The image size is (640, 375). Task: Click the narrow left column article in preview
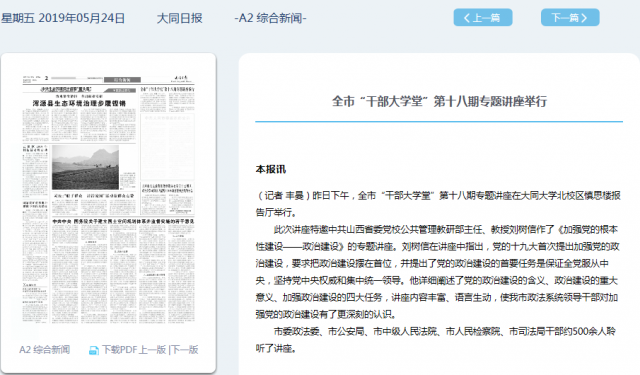35,171
